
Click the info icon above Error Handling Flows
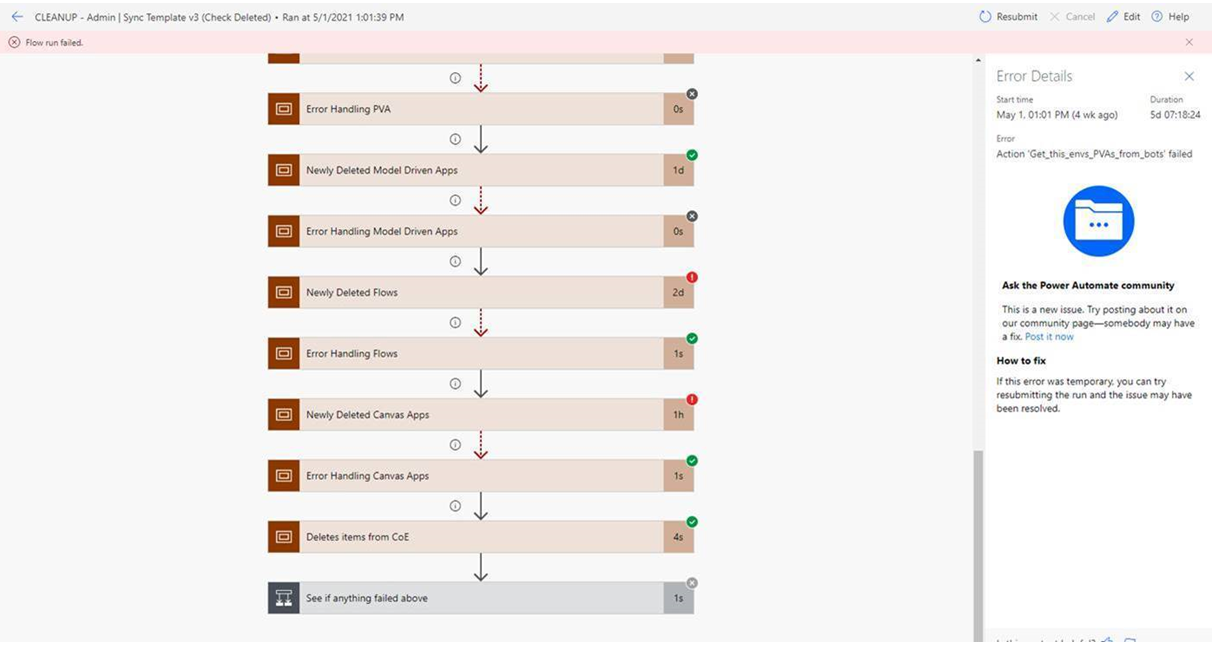point(455,322)
